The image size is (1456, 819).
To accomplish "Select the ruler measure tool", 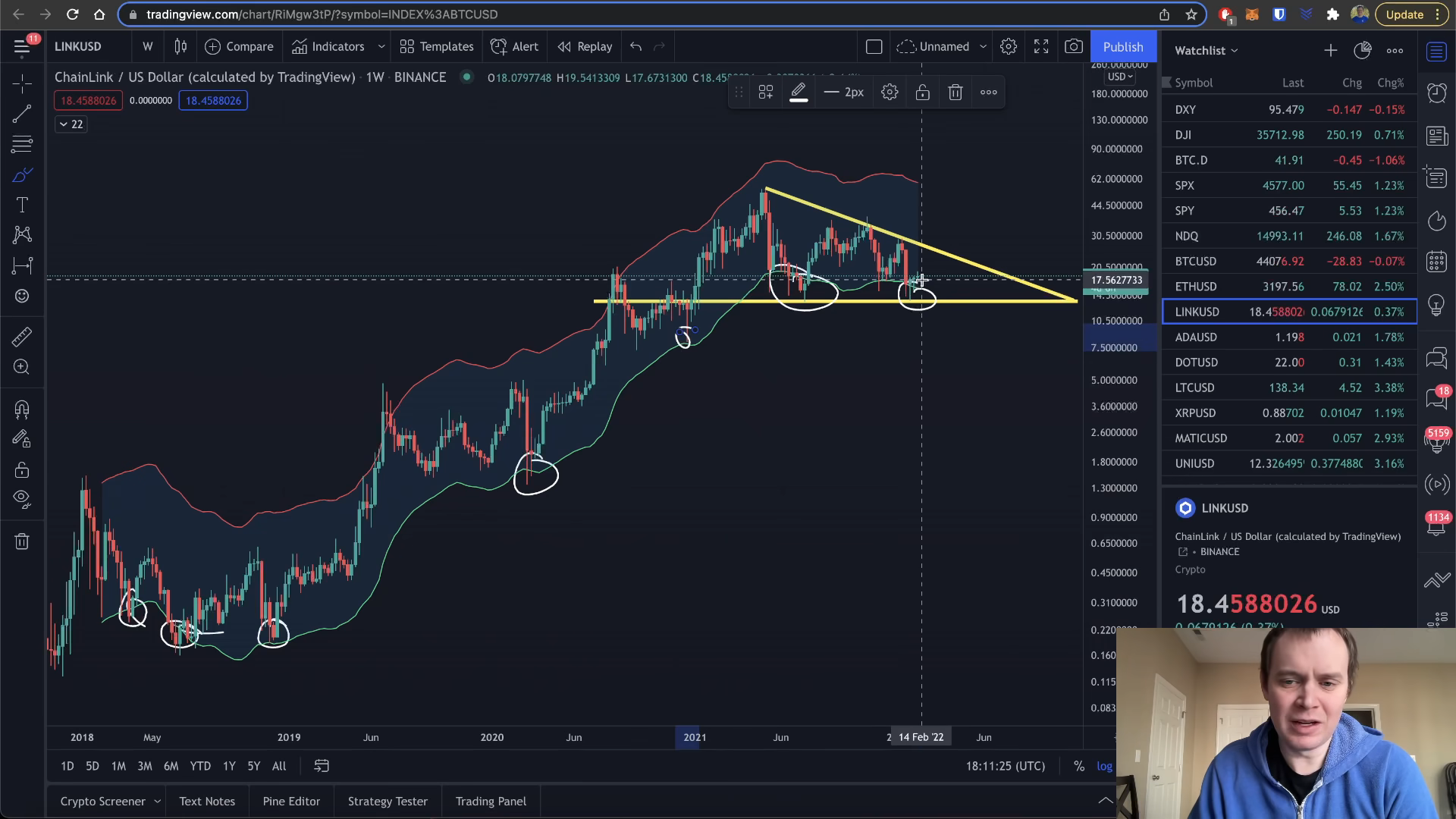I will pyautogui.click(x=22, y=337).
